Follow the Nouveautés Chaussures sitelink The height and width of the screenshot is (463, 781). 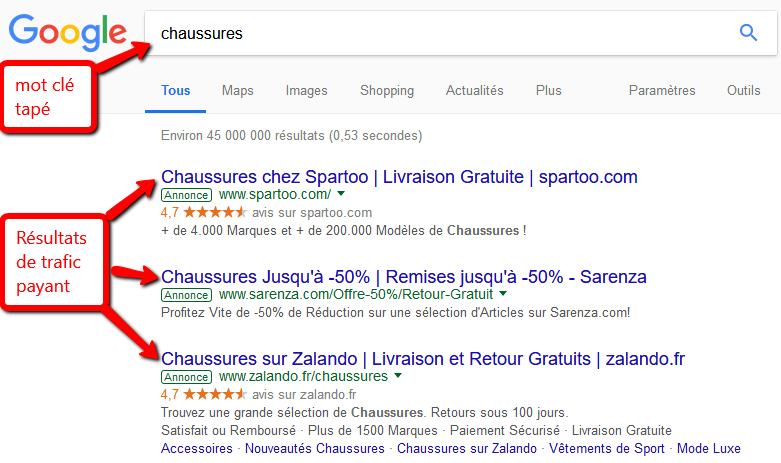point(315,449)
